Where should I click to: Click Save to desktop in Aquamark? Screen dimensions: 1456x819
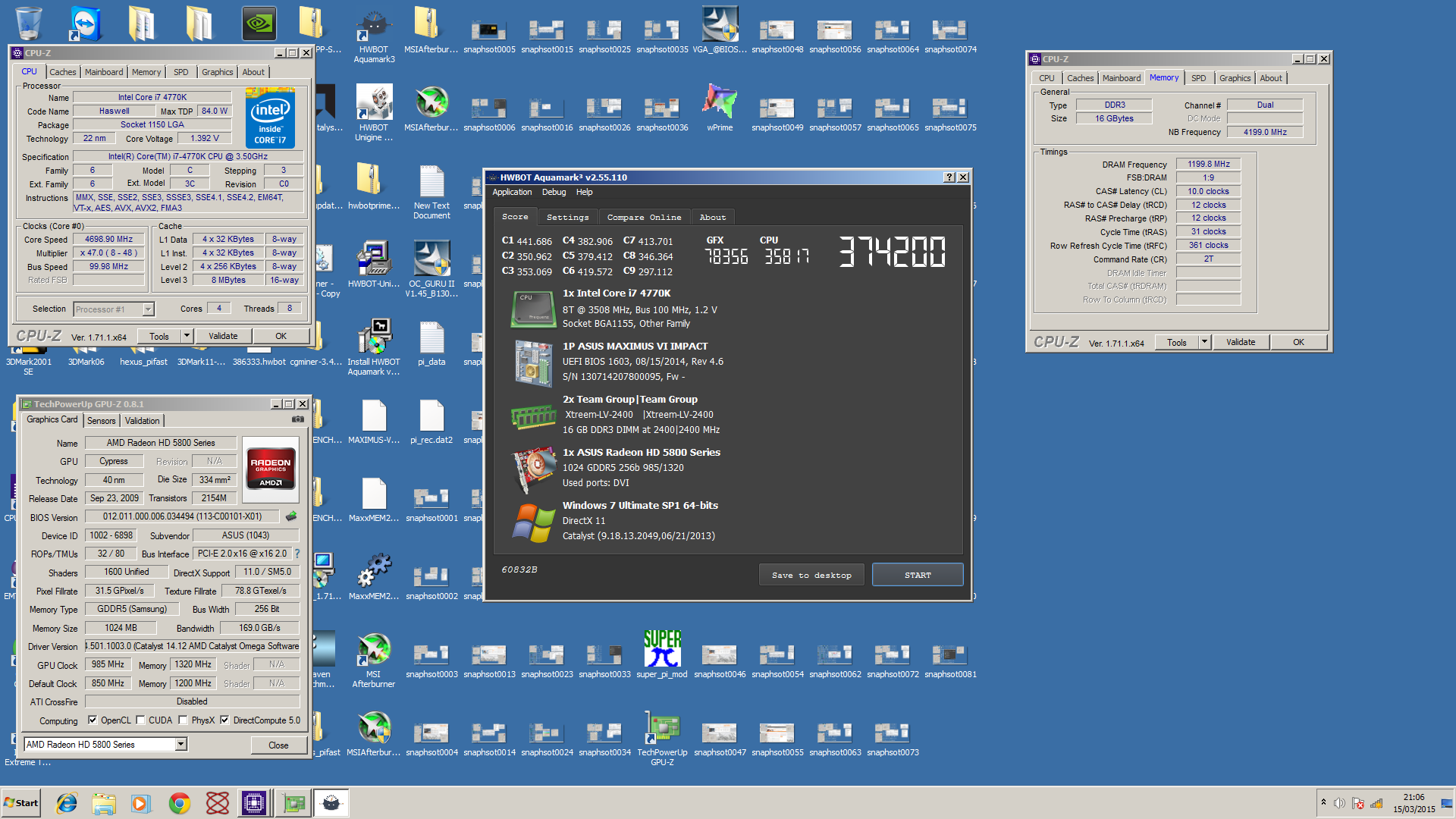pyautogui.click(x=811, y=575)
